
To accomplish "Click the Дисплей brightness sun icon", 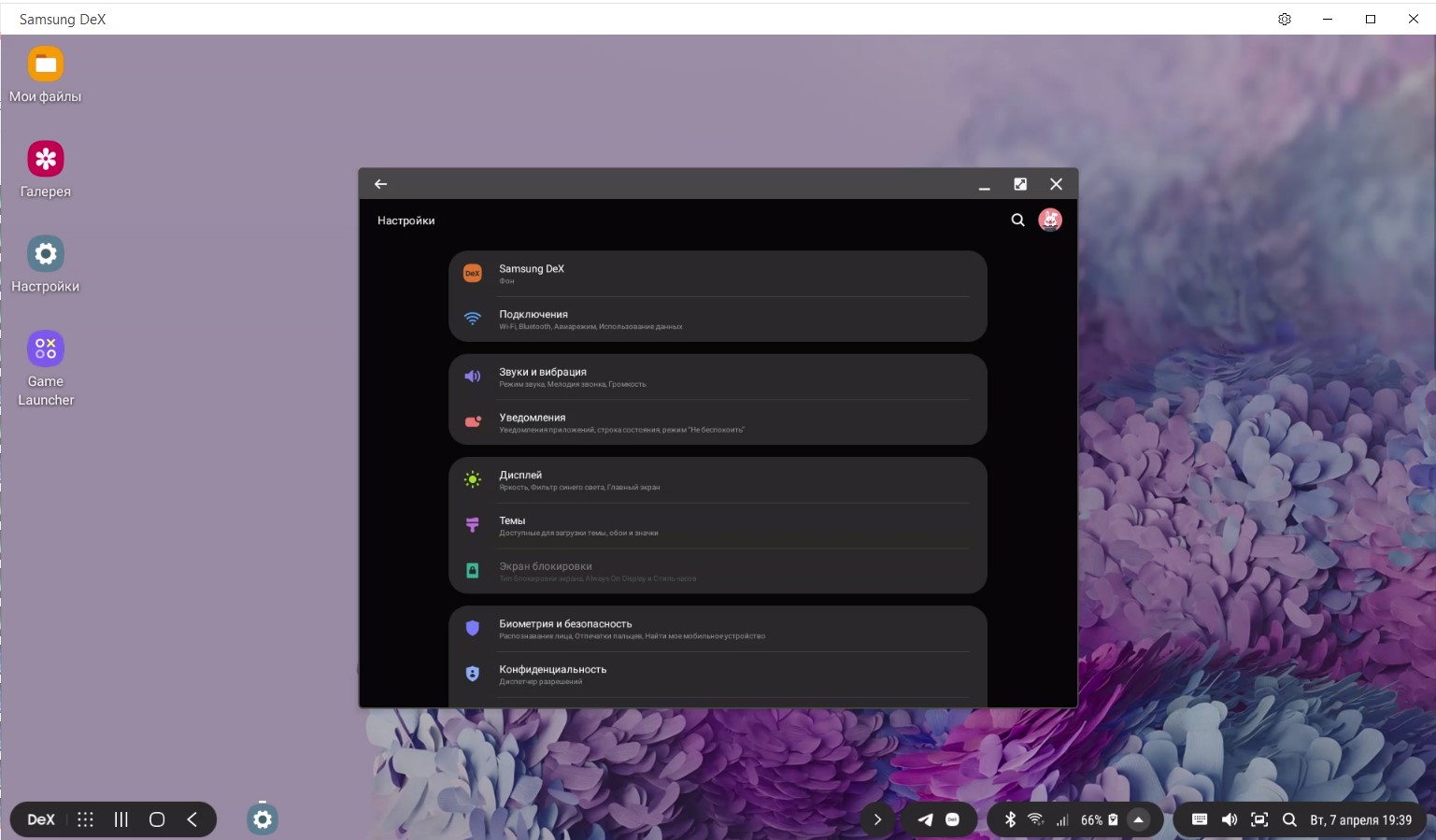I will (x=473, y=479).
